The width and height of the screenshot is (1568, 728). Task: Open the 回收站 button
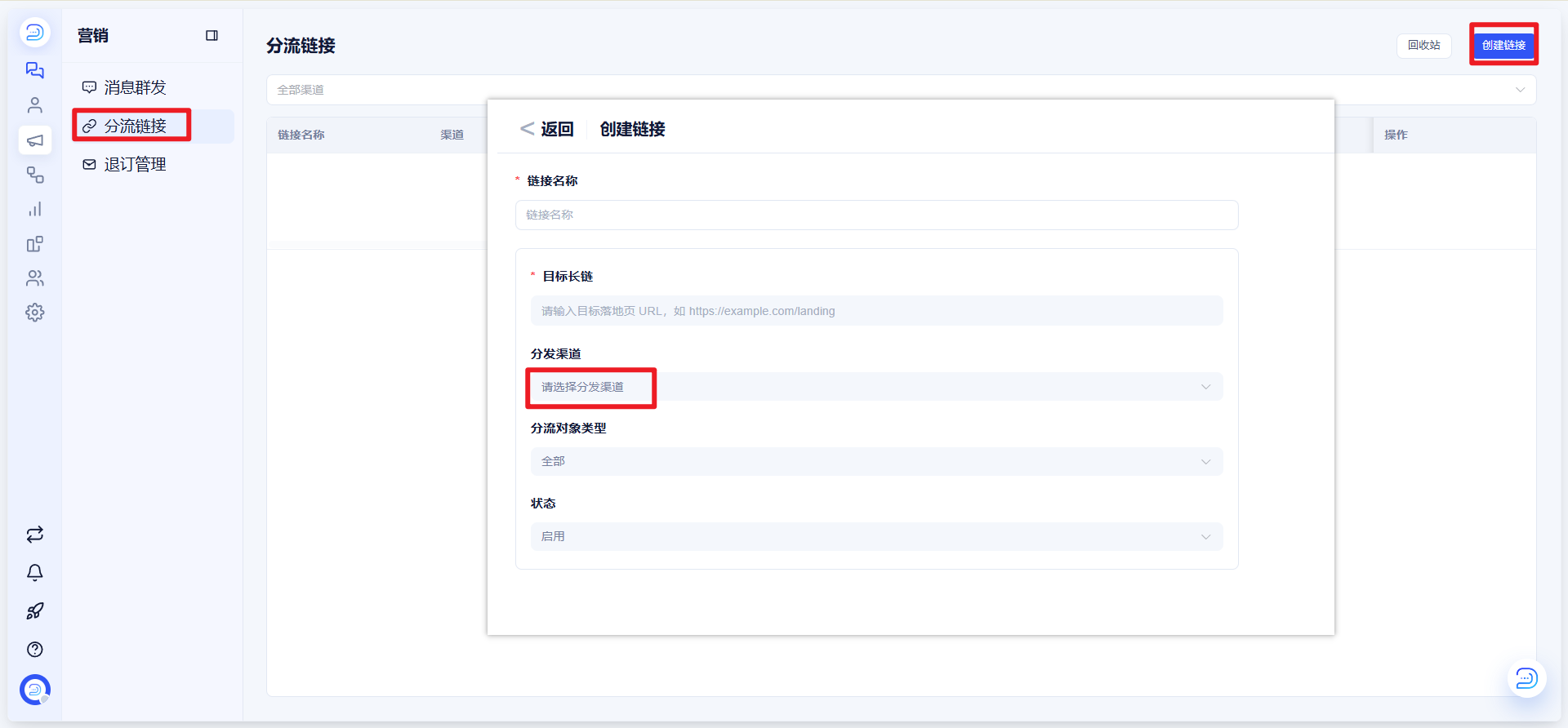tap(1423, 46)
